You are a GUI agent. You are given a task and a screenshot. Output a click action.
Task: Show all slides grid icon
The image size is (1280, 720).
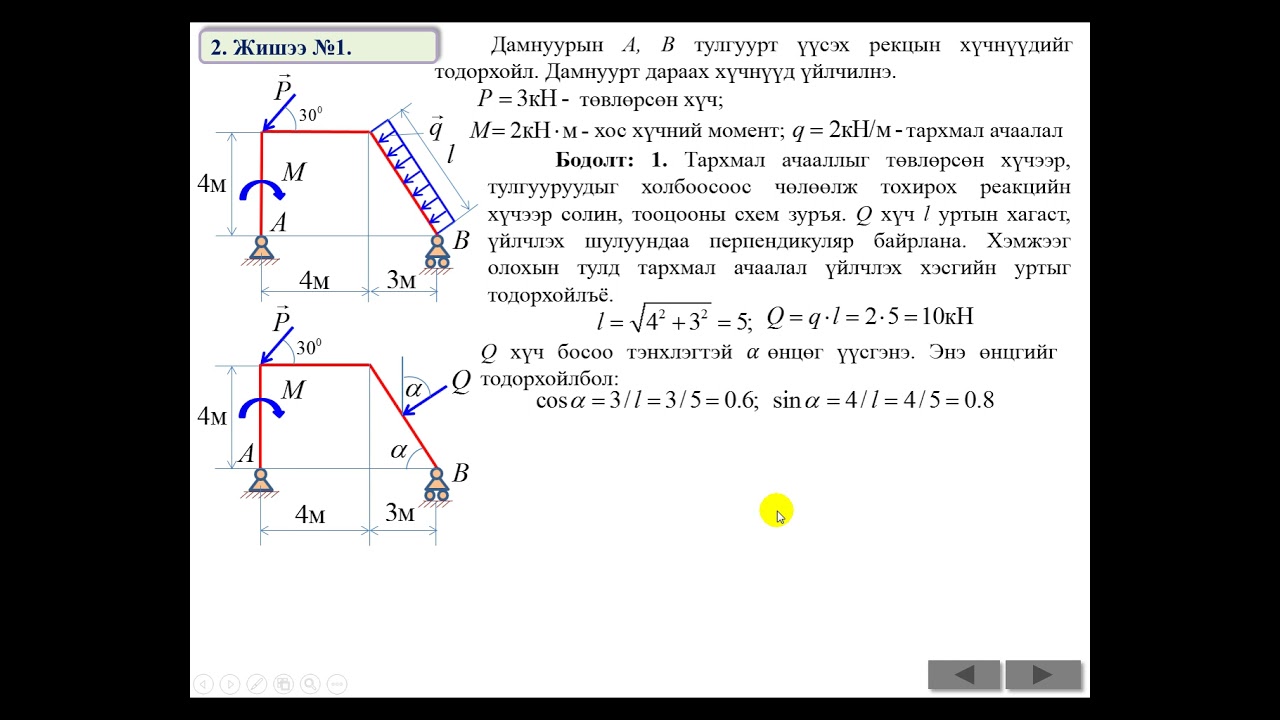pyautogui.click(x=283, y=684)
